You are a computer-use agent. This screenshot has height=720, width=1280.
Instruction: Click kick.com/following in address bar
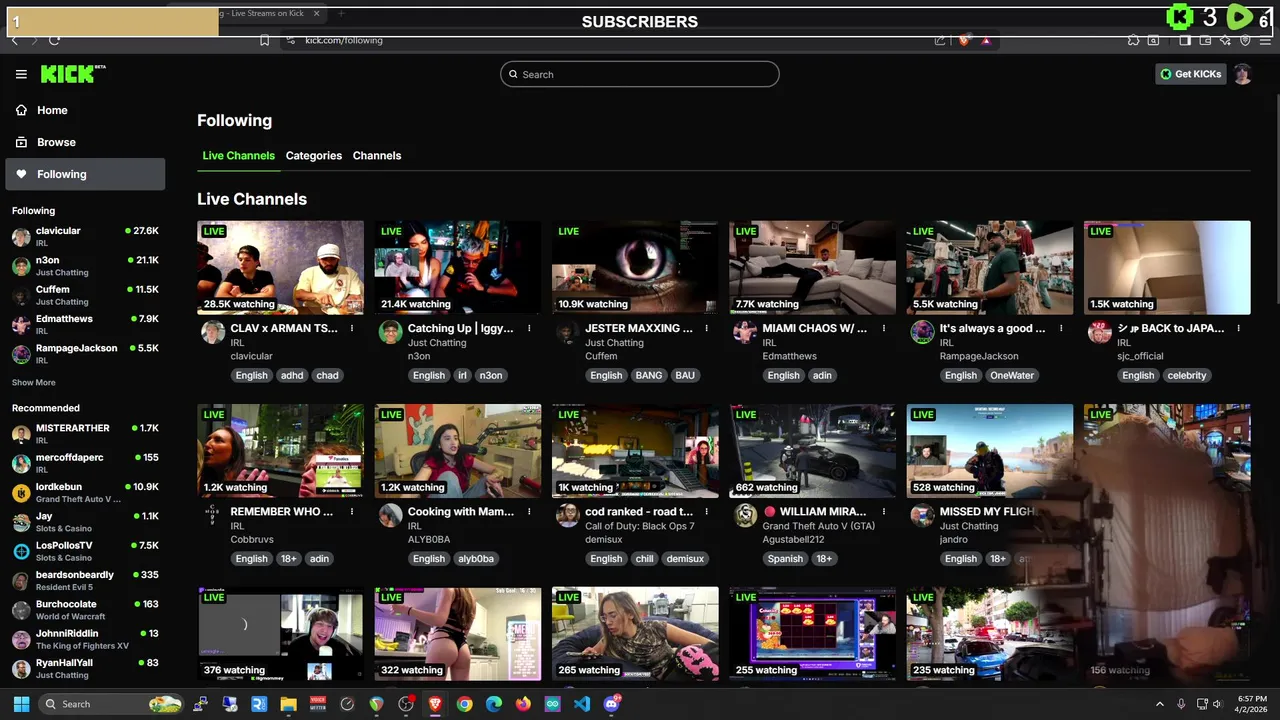(344, 40)
